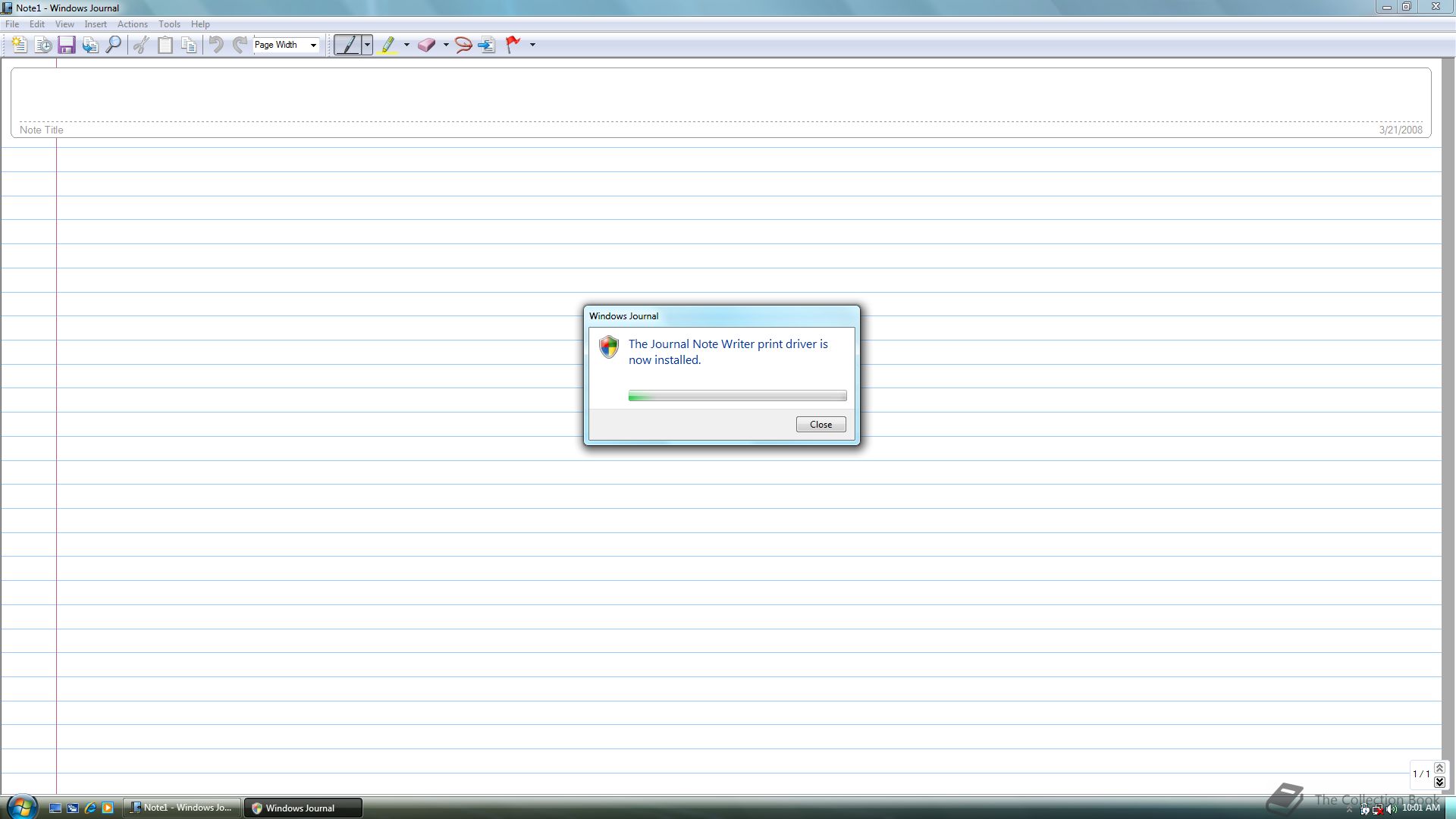The image size is (1456, 819).
Task: Click the network disconnected tray icon
Action: [x=1377, y=809]
